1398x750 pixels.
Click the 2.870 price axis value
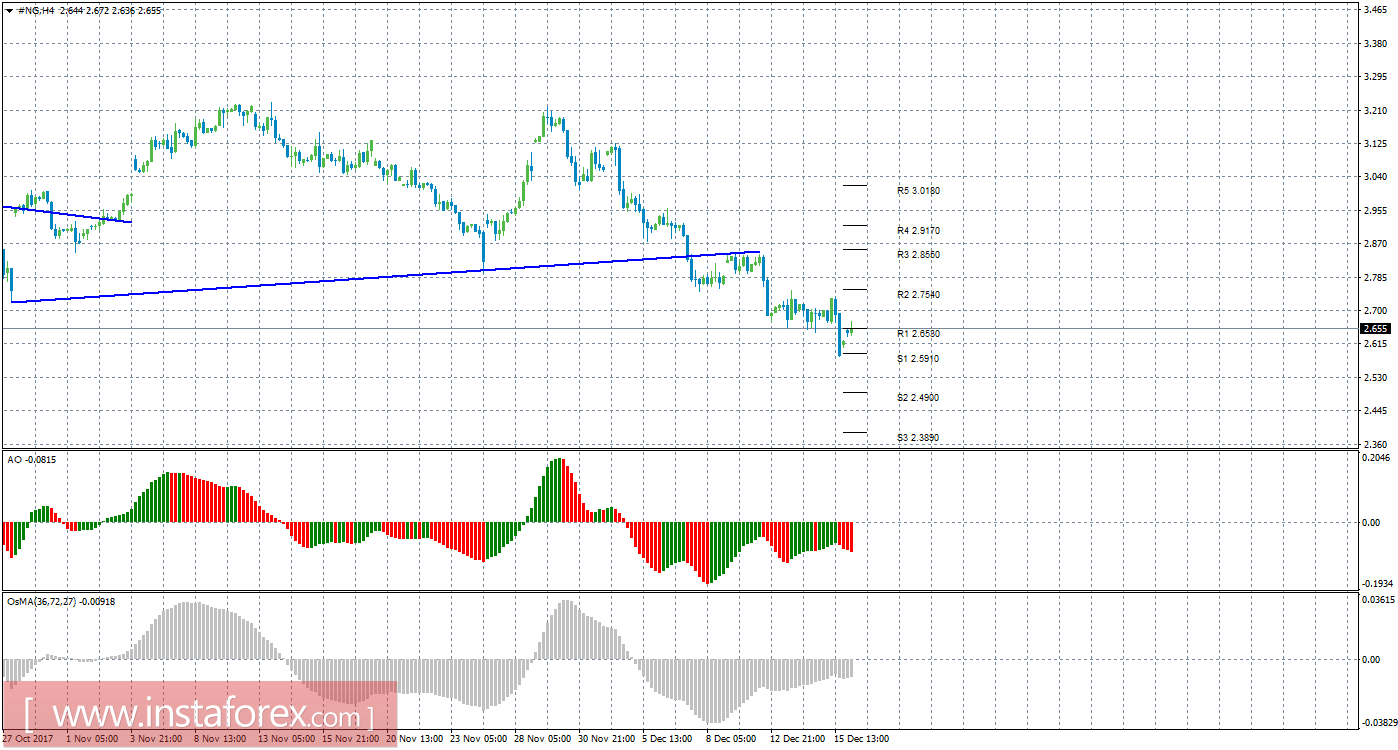[1376, 243]
